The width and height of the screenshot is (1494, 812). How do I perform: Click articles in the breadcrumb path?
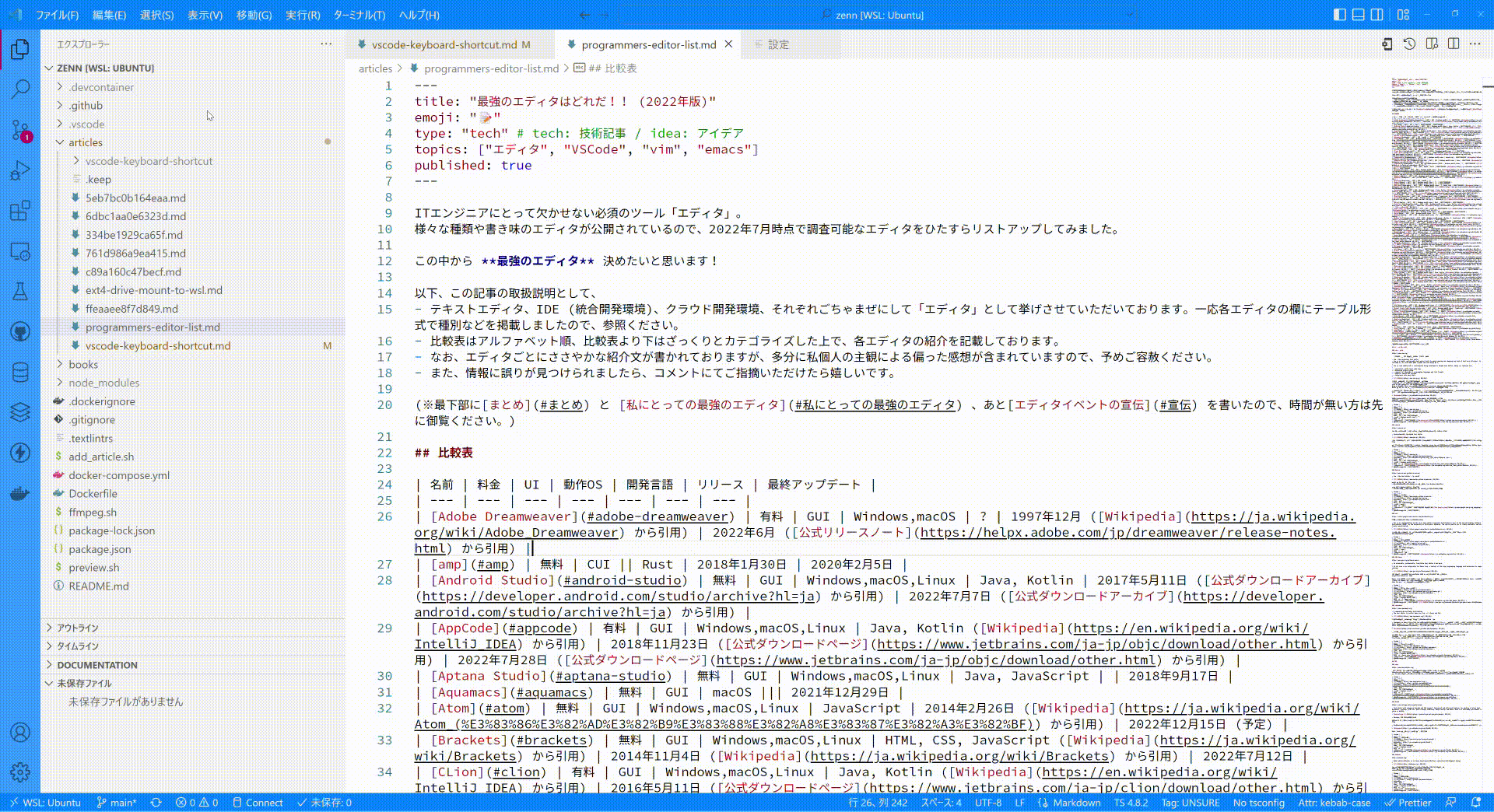[x=375, y=68]
